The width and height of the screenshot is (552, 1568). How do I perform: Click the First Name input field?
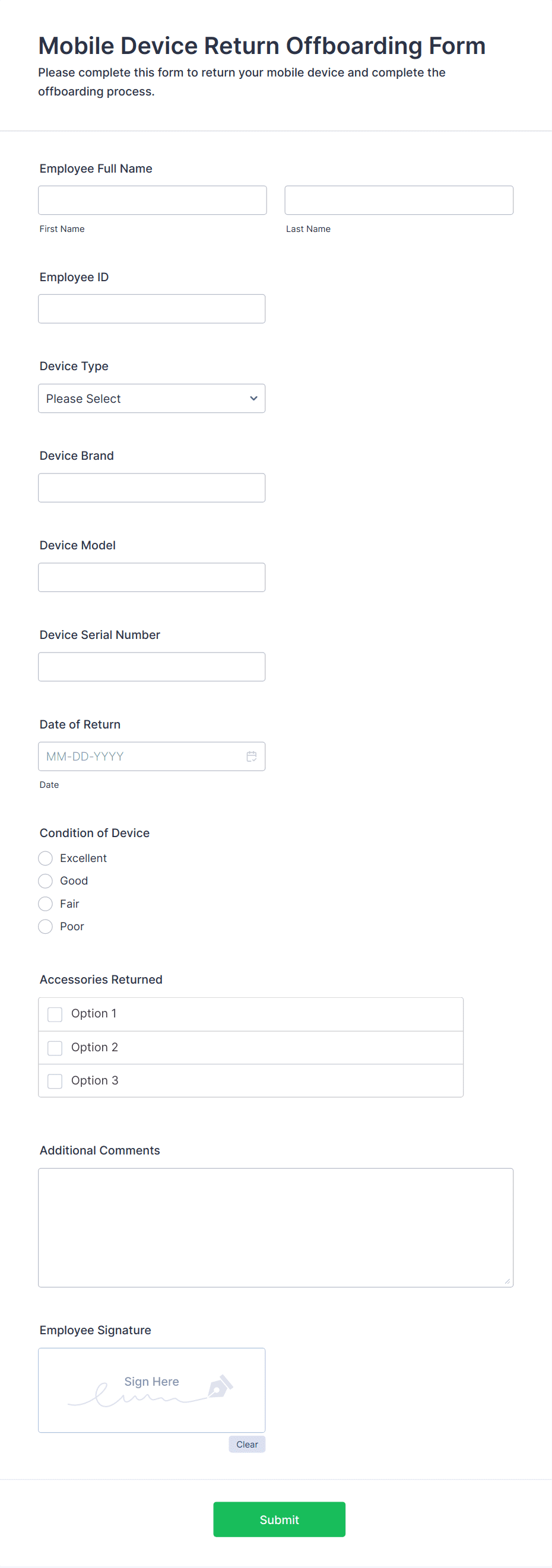[x=153, y=201]
